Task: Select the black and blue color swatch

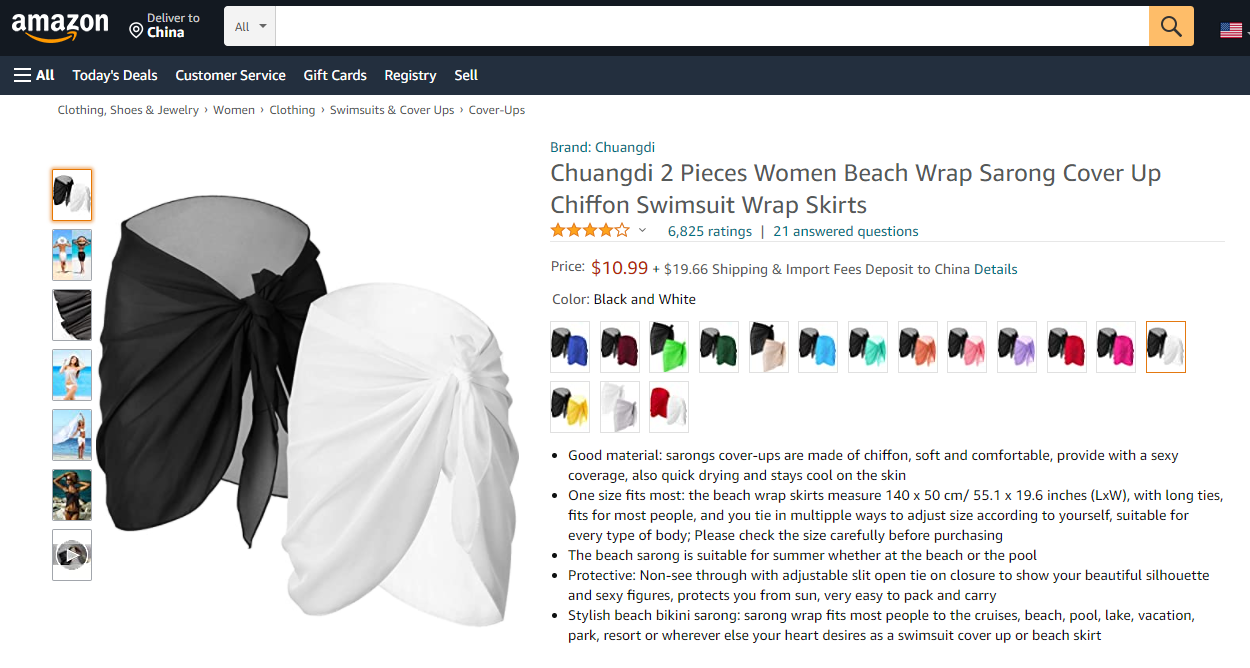Action: tap(570, 347)
